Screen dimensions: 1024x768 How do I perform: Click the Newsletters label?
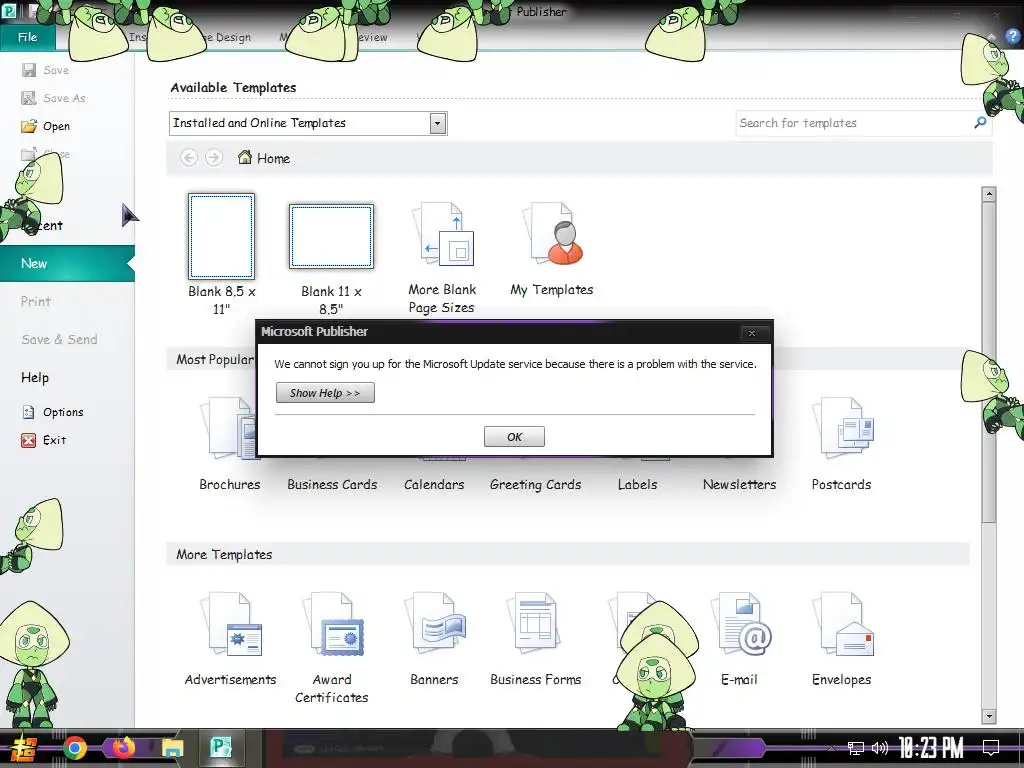739,485
